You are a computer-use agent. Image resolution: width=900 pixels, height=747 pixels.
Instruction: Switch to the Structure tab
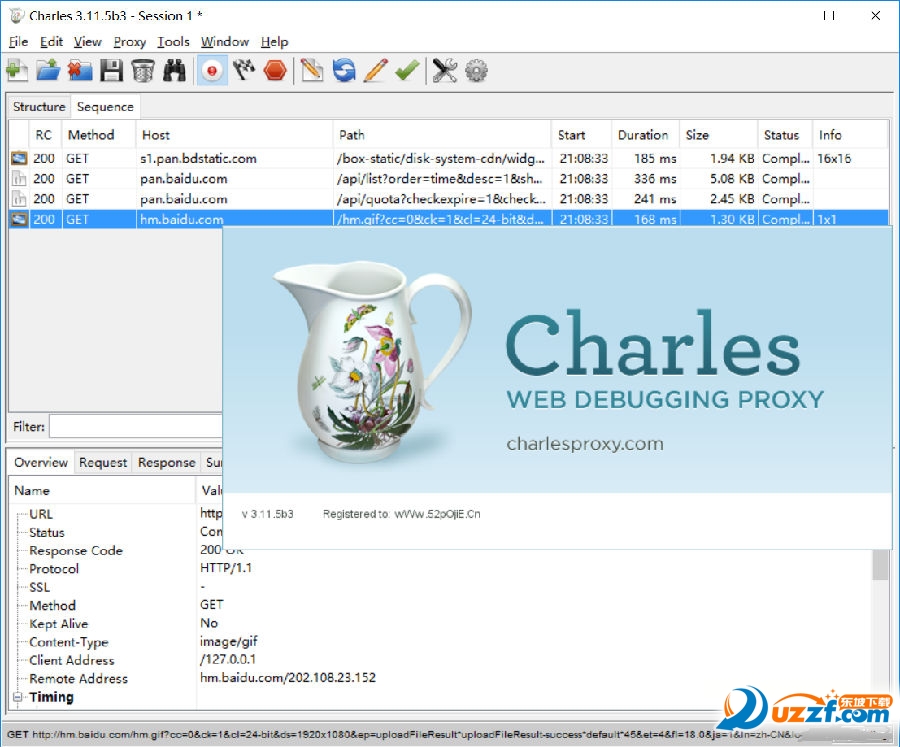tap(39, 107)
